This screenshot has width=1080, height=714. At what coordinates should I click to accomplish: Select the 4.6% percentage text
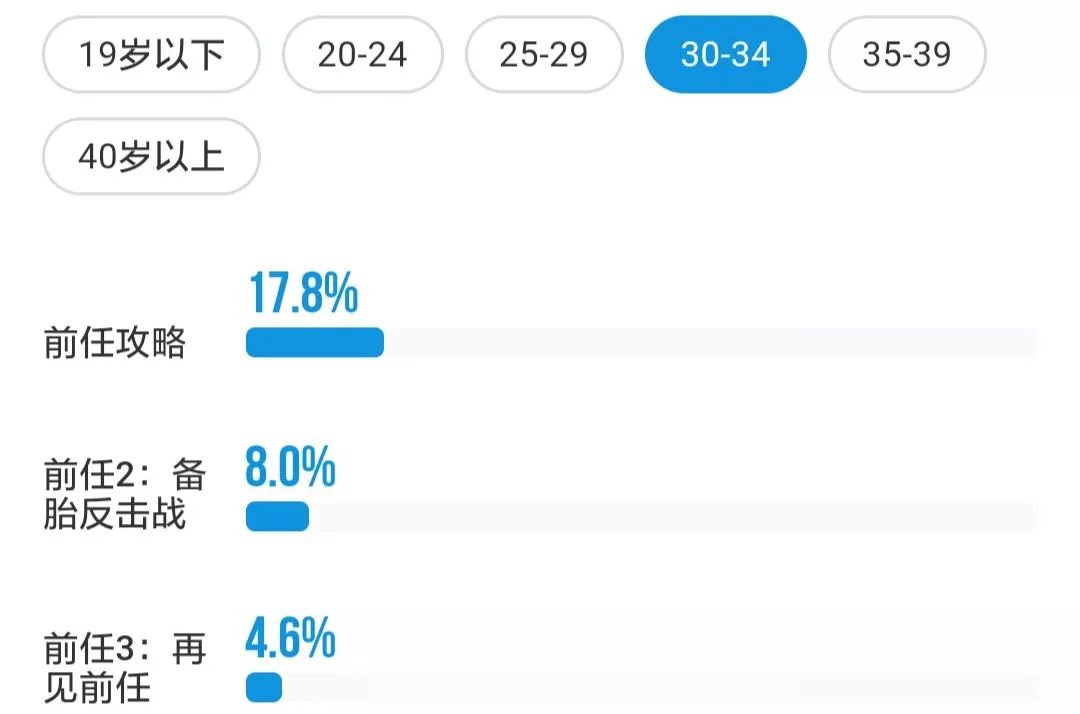coord(290,641)
